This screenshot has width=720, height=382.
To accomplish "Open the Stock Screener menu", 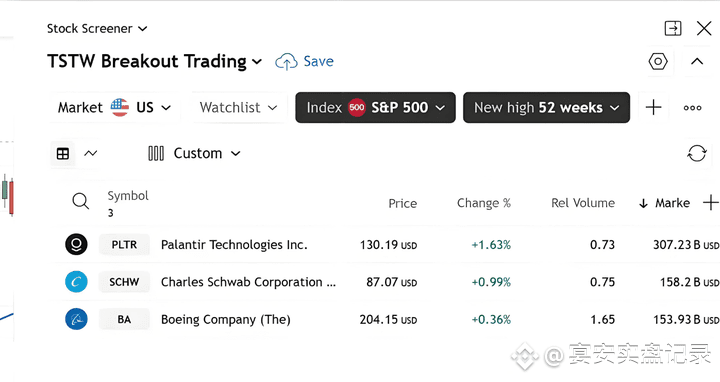I will 97,28.
